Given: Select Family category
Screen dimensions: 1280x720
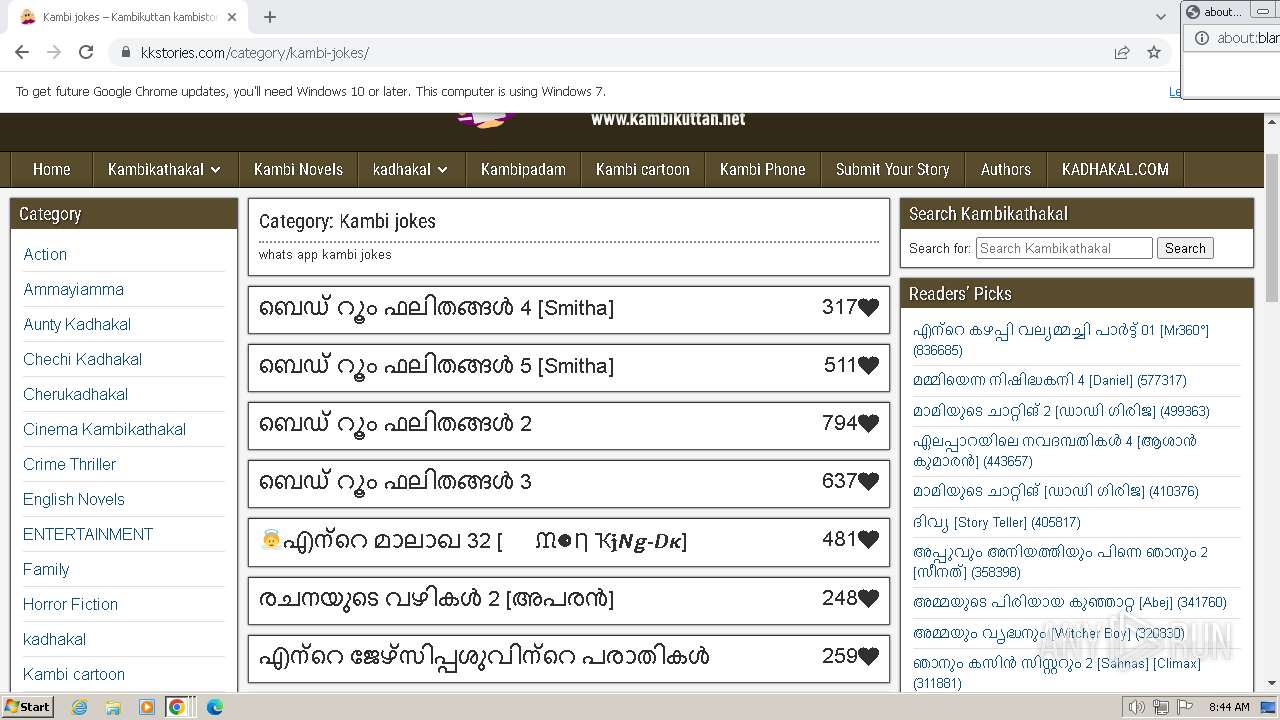Looking at the screenshot, I should [x=46, y=569].
